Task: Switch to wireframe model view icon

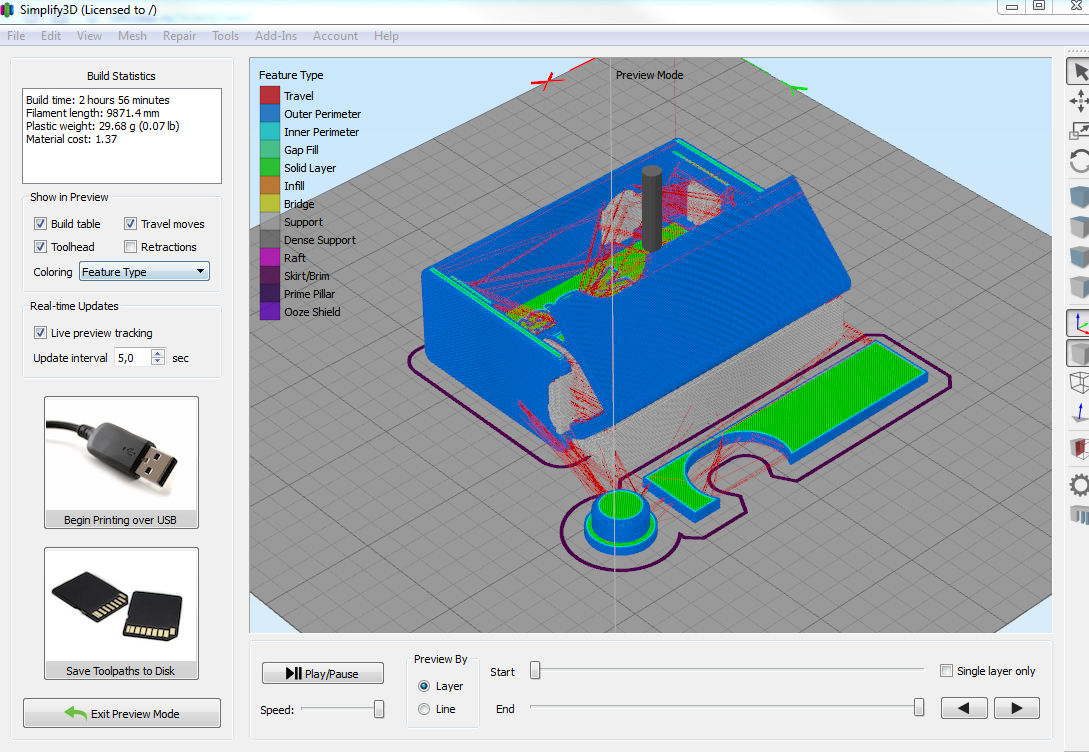Action: (1079, 381)
